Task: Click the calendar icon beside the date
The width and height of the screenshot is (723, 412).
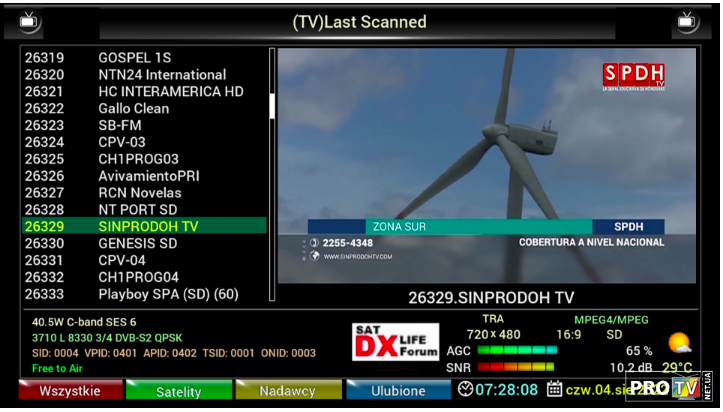Action: (553, 389)
